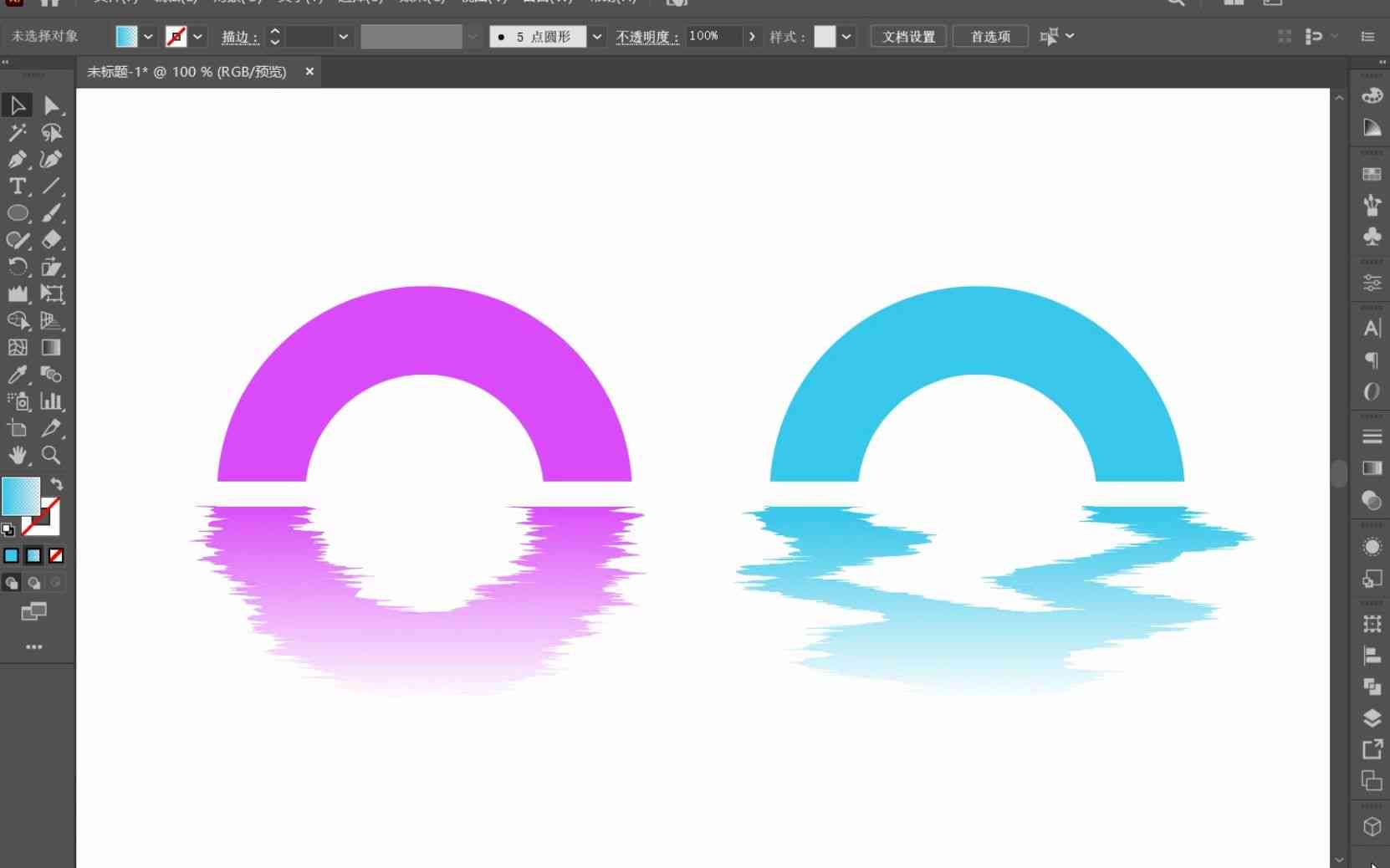Select the Free Transform tool
The width and height of the screenshot is (1390, 868).
tap(52, 294)
